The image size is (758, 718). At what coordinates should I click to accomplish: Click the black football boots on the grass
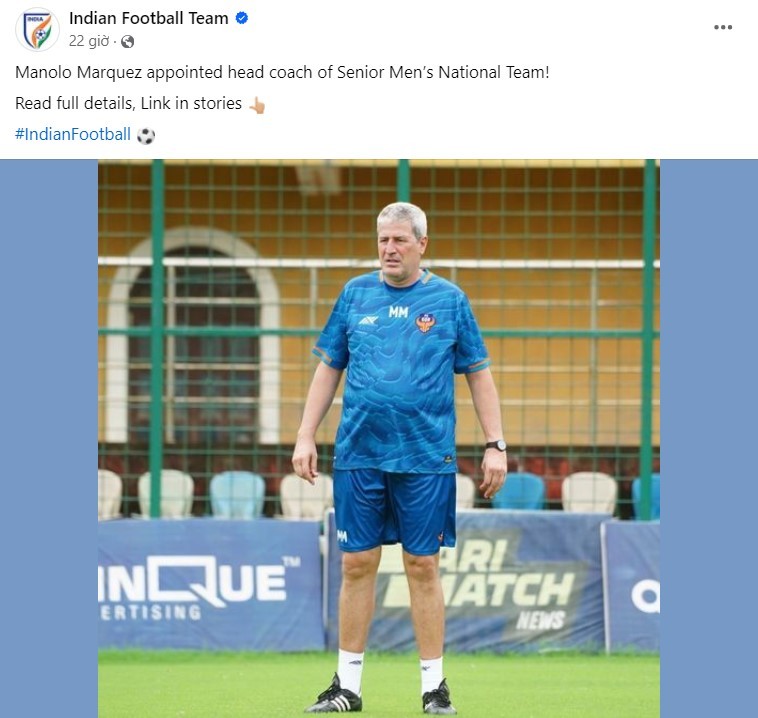pos(381,696)
